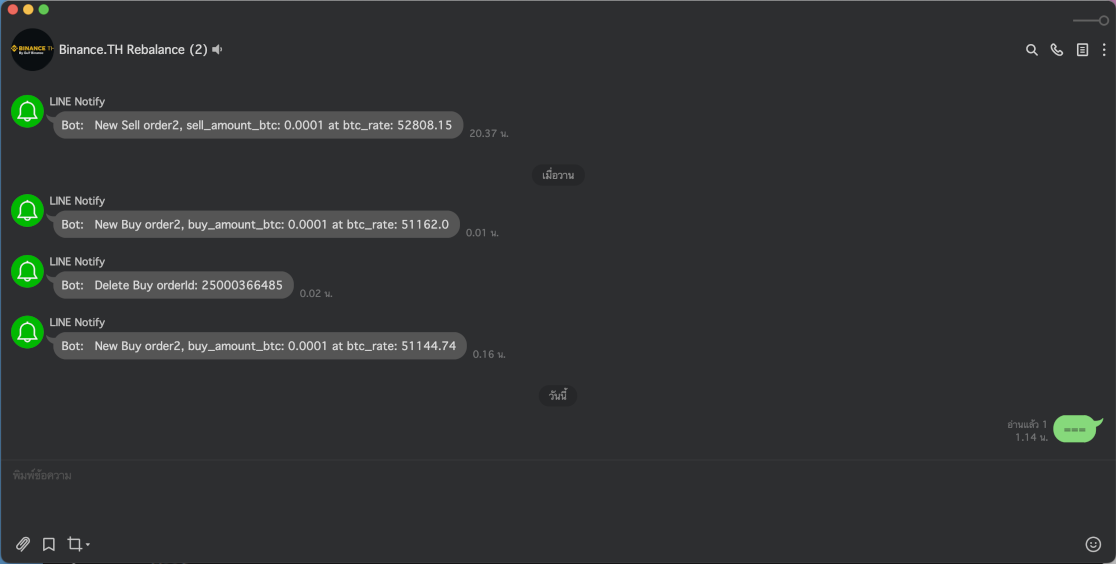Open chat search with magnifier icon
Screen dimensions: 1116x564
pos(1031,50)
